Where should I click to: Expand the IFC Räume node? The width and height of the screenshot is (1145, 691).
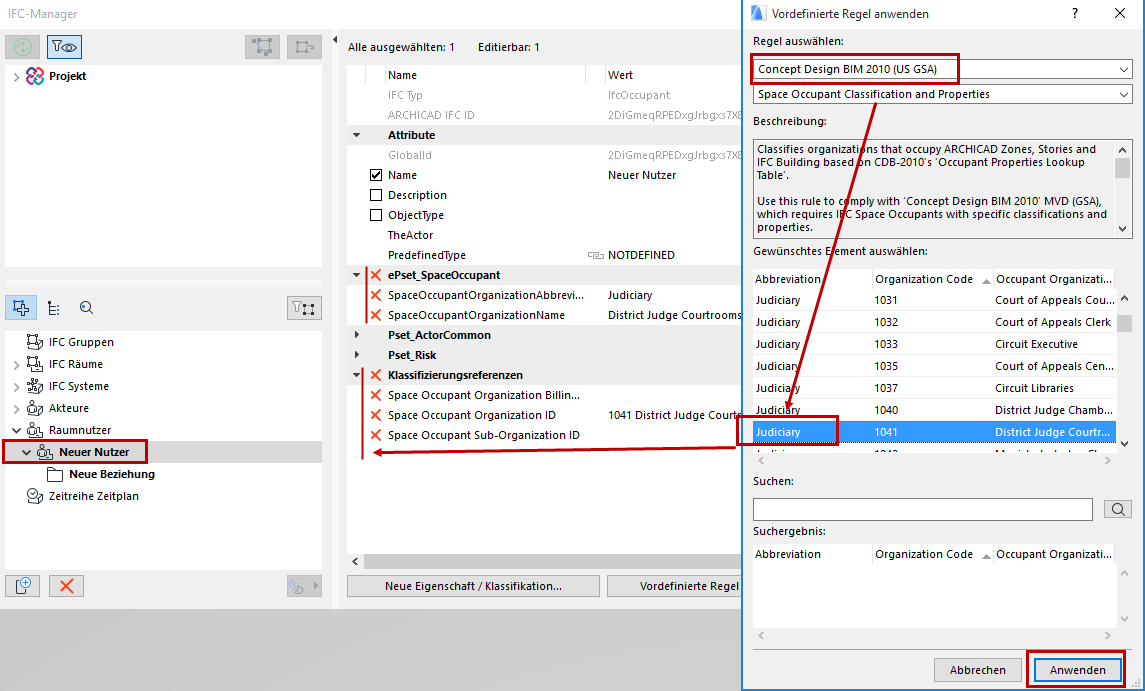(x=16, y=364)
